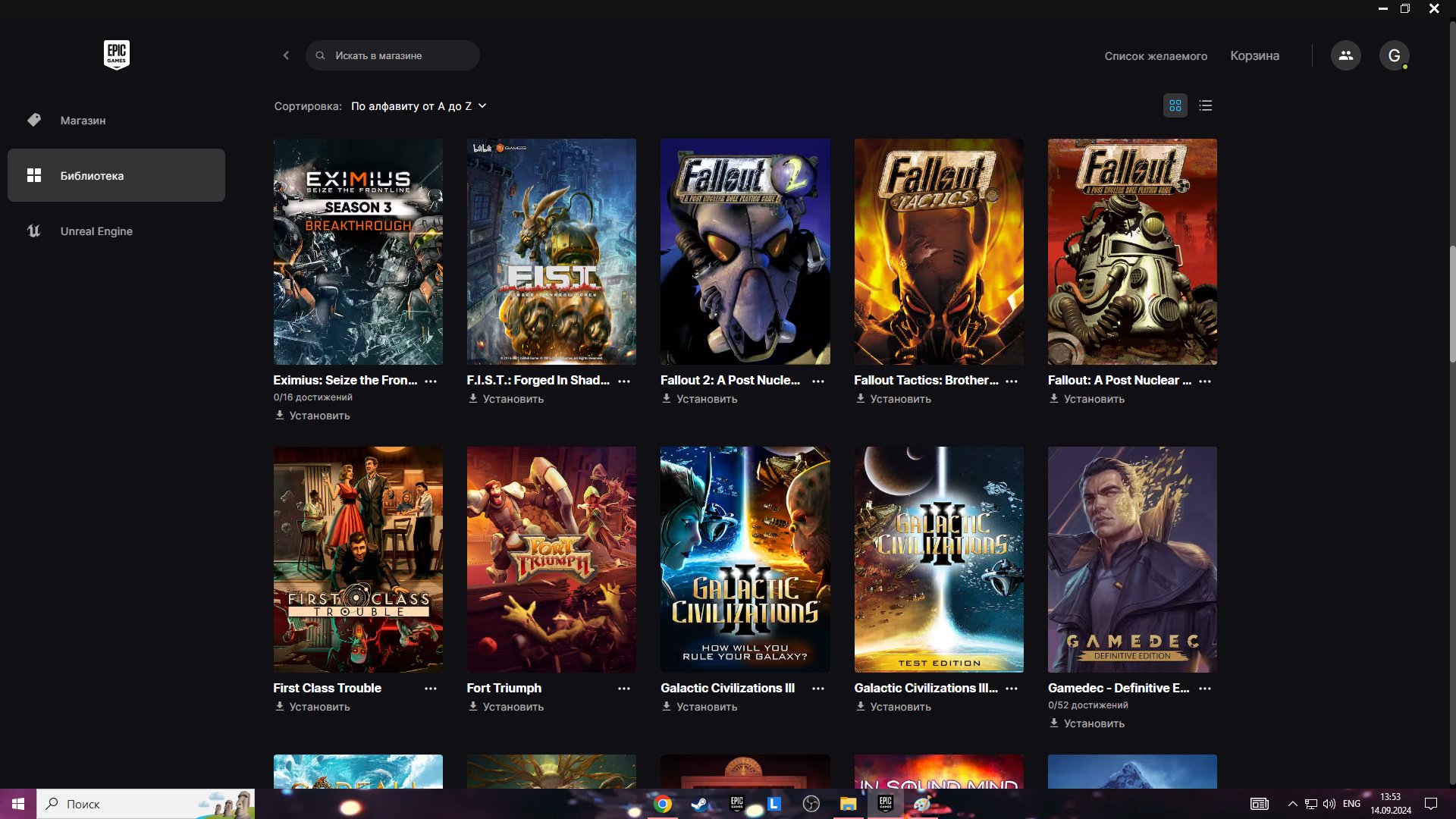Viewport: 1456px width, 819px height.
Task: Open Gamedec Definitive Edition cover
Action: (1132, 560)
